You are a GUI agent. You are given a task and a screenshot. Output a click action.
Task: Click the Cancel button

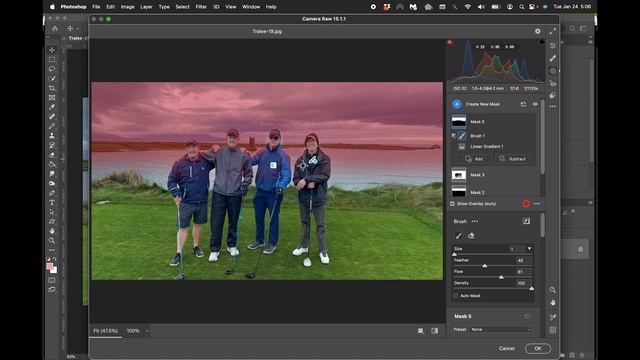coord(507,348)
